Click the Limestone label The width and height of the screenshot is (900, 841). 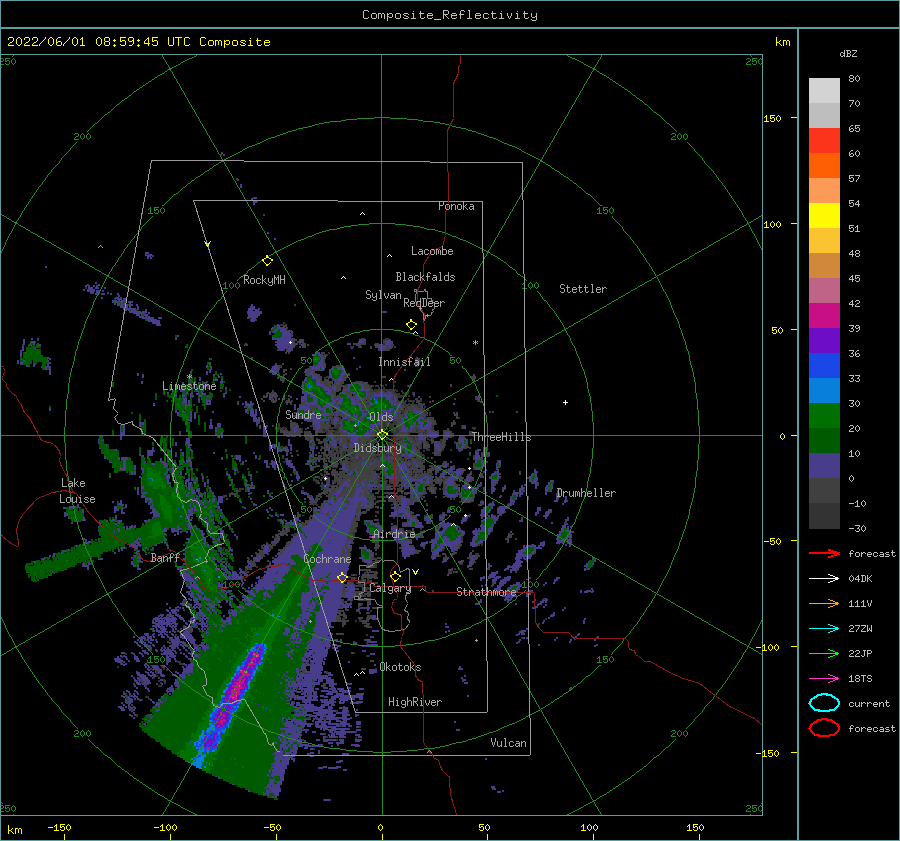coord(189,386)
